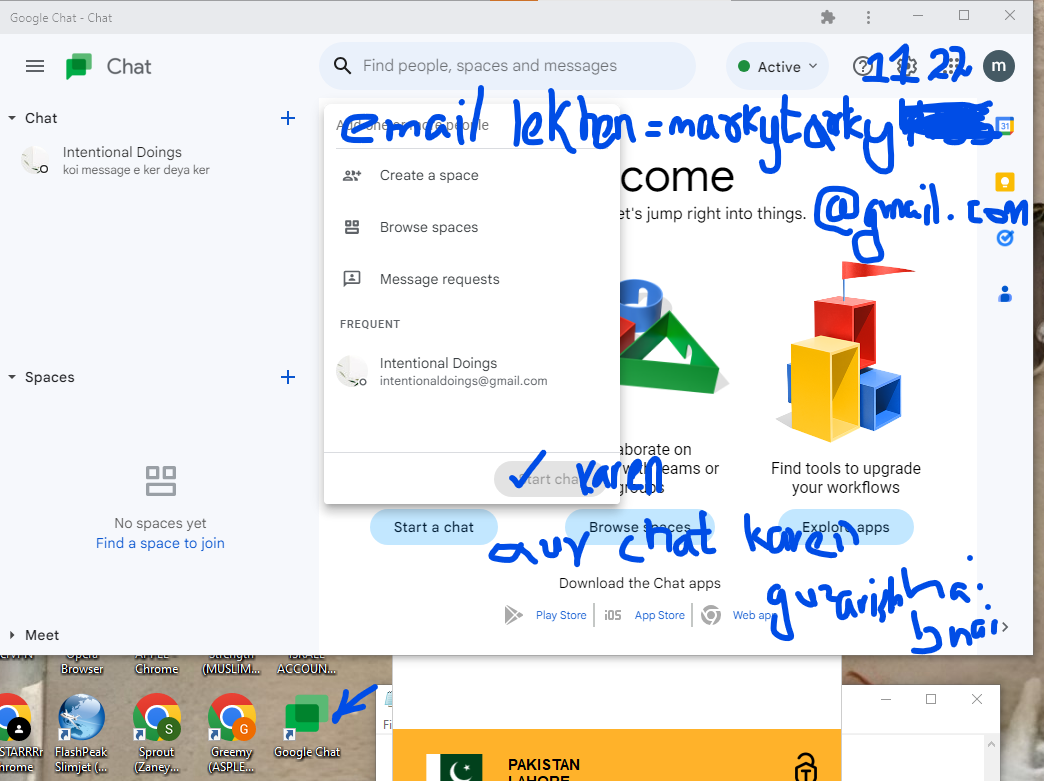
Task: Open the window's three-dot menu
Action: (x=868, y=17)
